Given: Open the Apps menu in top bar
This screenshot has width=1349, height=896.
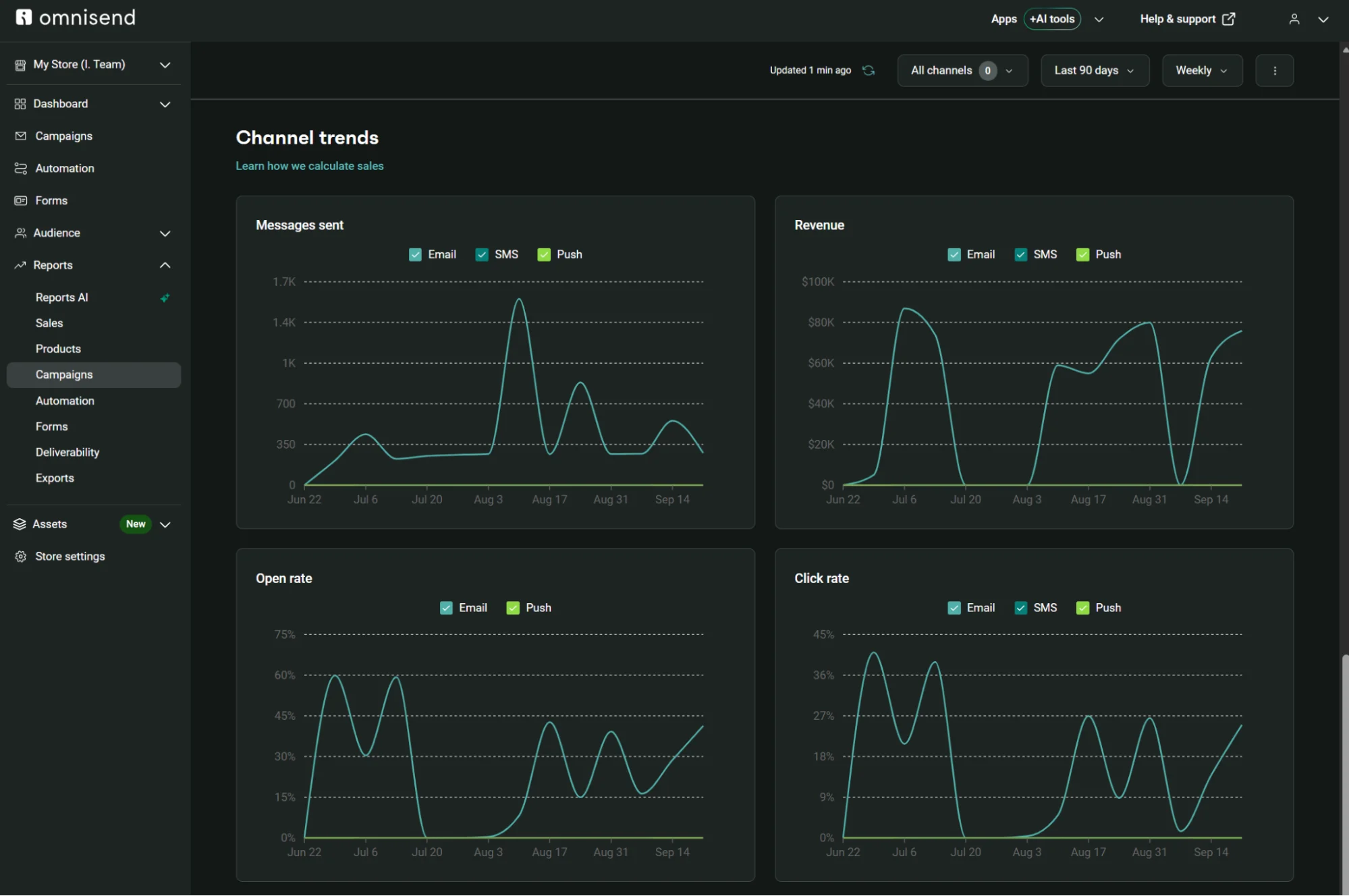Looking at the screenshot, I should (x=1003, y=19).
